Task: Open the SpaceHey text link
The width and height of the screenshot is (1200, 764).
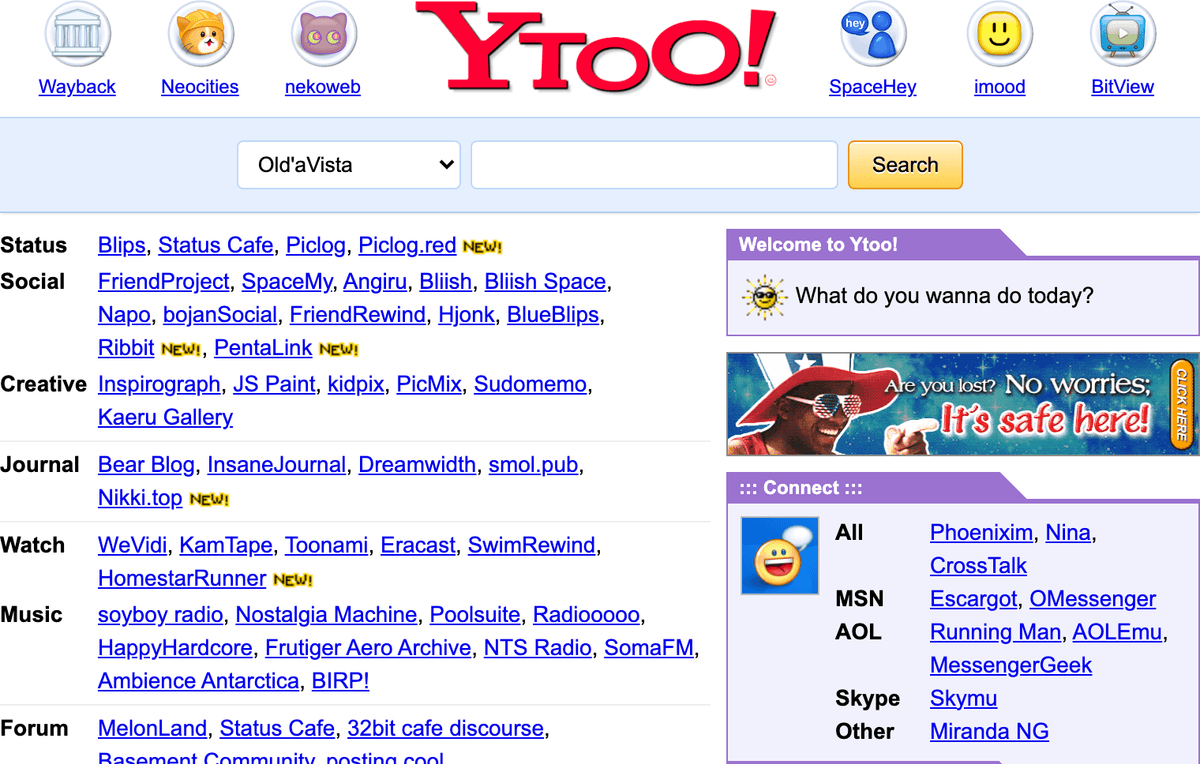Action: pyautogui.click(x=873, y=87)
